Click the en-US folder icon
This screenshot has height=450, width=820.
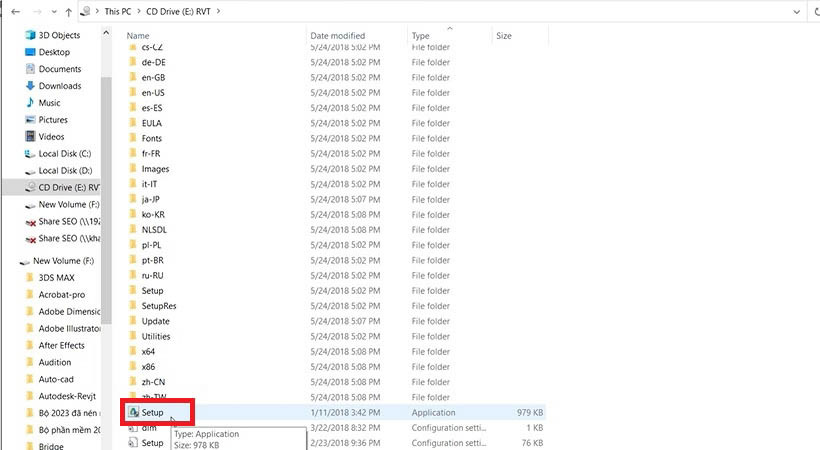click(133, 92)
